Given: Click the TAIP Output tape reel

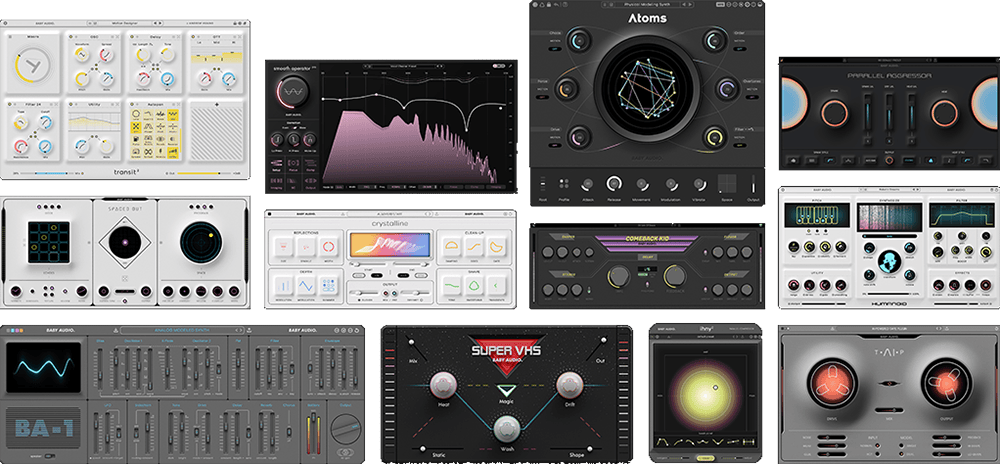Looking at the screenshot, I should click(x=946, y=384).
